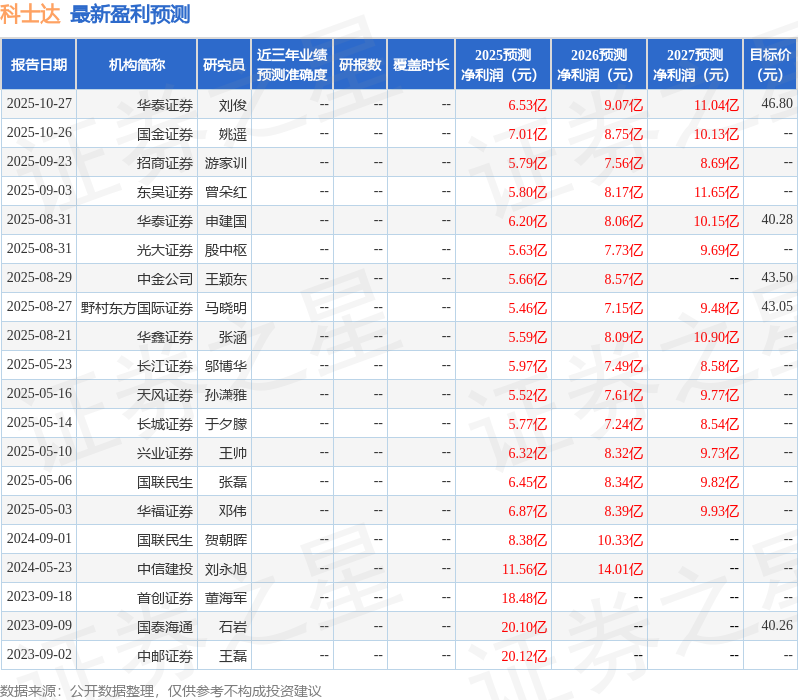Click the 18.48亿 profit value
The height and width of the screenshot is (700, 798).
click(524, 598)
